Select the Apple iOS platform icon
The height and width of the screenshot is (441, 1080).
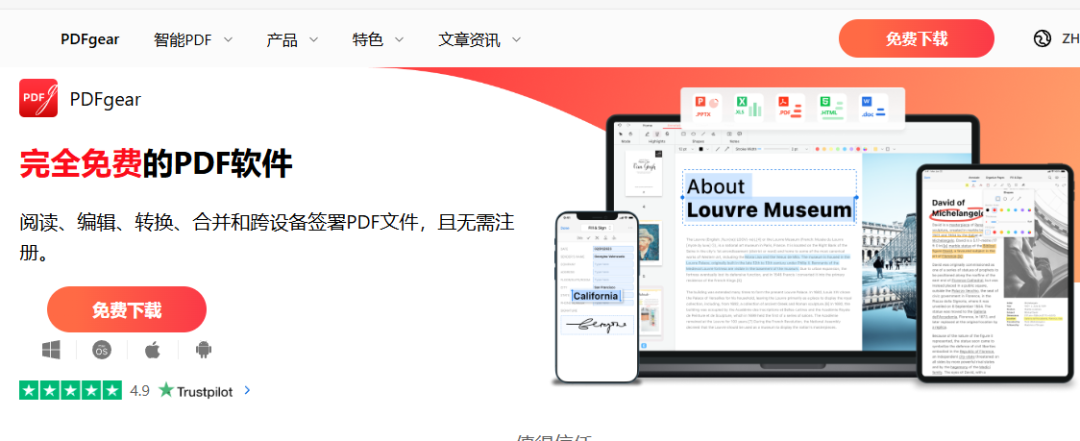coord(152,350)
